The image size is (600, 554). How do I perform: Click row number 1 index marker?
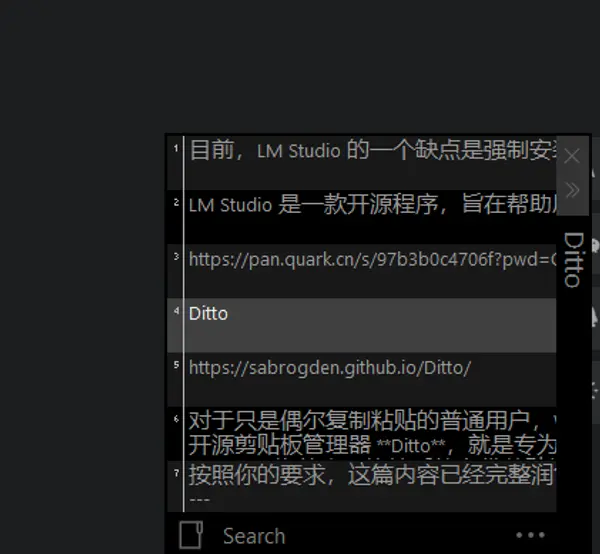(176, 148)
